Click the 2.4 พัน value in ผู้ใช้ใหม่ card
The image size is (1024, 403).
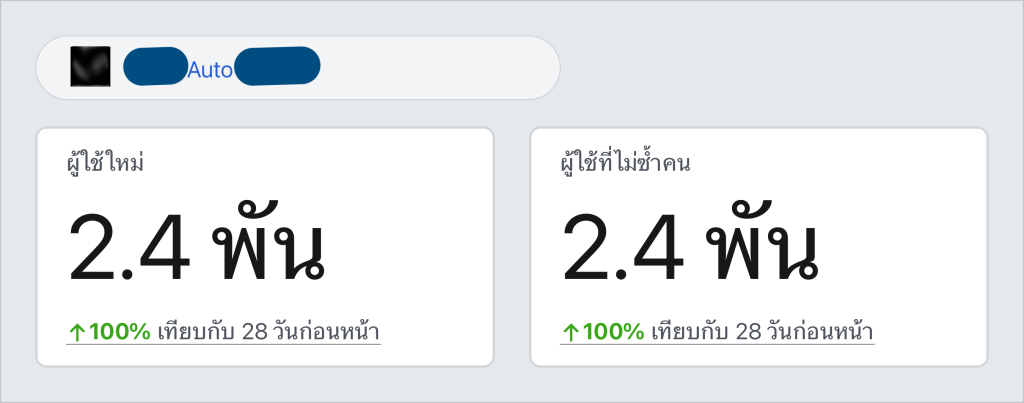coord(195,250)
